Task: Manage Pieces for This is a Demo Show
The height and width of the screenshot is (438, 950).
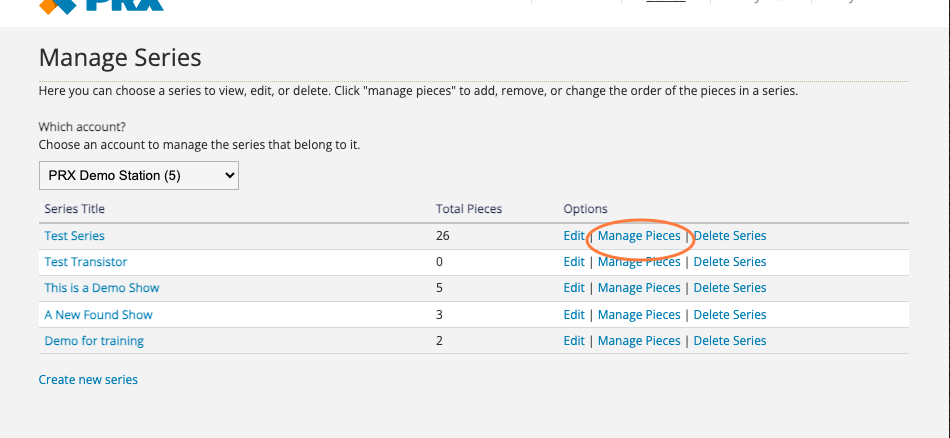Action: (639, 288)
